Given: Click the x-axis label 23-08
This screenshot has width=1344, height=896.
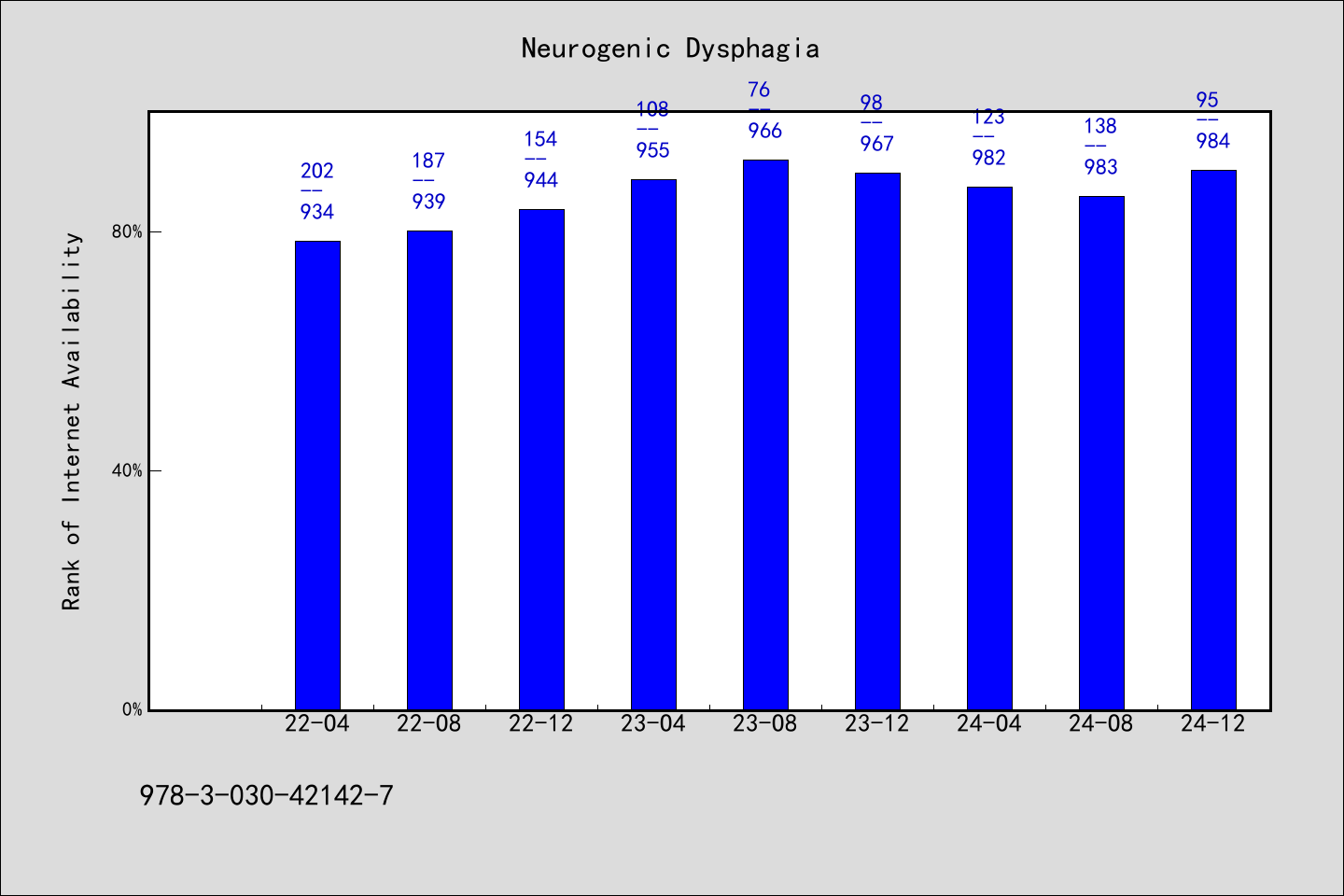Looking at the screenshot, I should [765, 723].
